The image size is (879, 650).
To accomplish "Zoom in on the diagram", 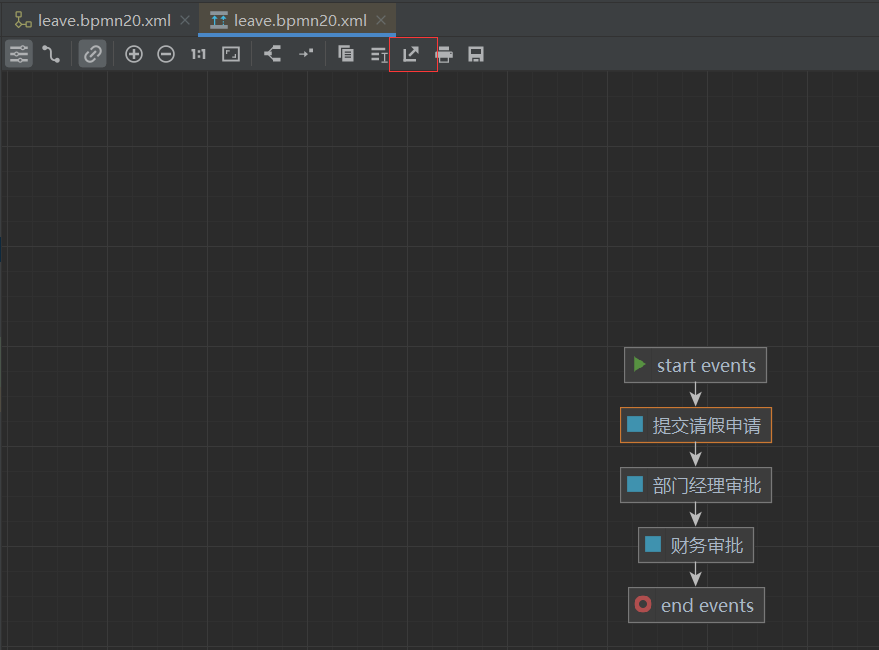I will pos(133,54).
